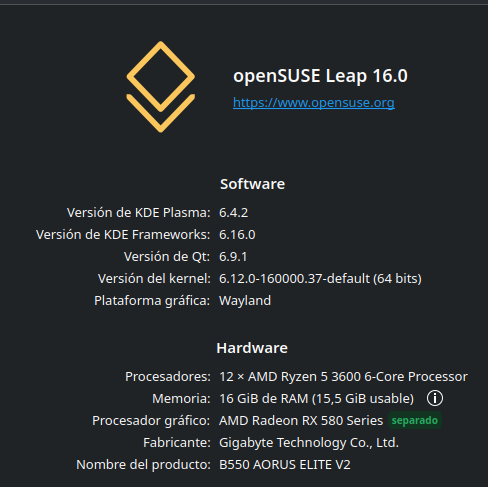
Task: Select the KDE Frameworks version 6.16.0
Action: click(x=237, y=235)
